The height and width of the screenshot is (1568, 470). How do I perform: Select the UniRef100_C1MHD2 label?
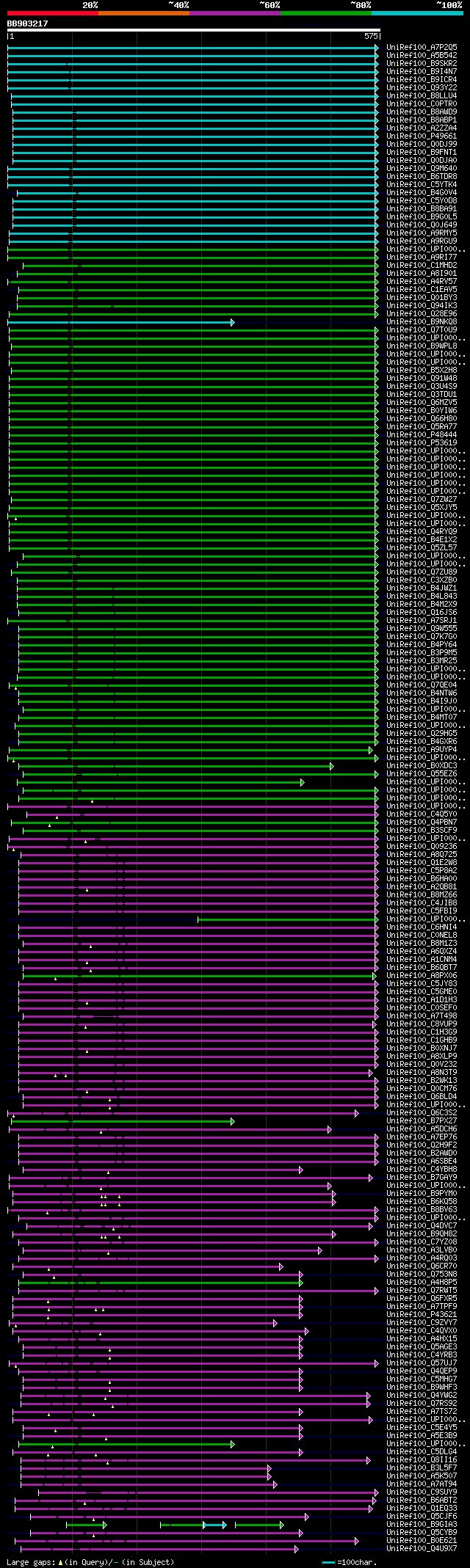click(422, 265)
